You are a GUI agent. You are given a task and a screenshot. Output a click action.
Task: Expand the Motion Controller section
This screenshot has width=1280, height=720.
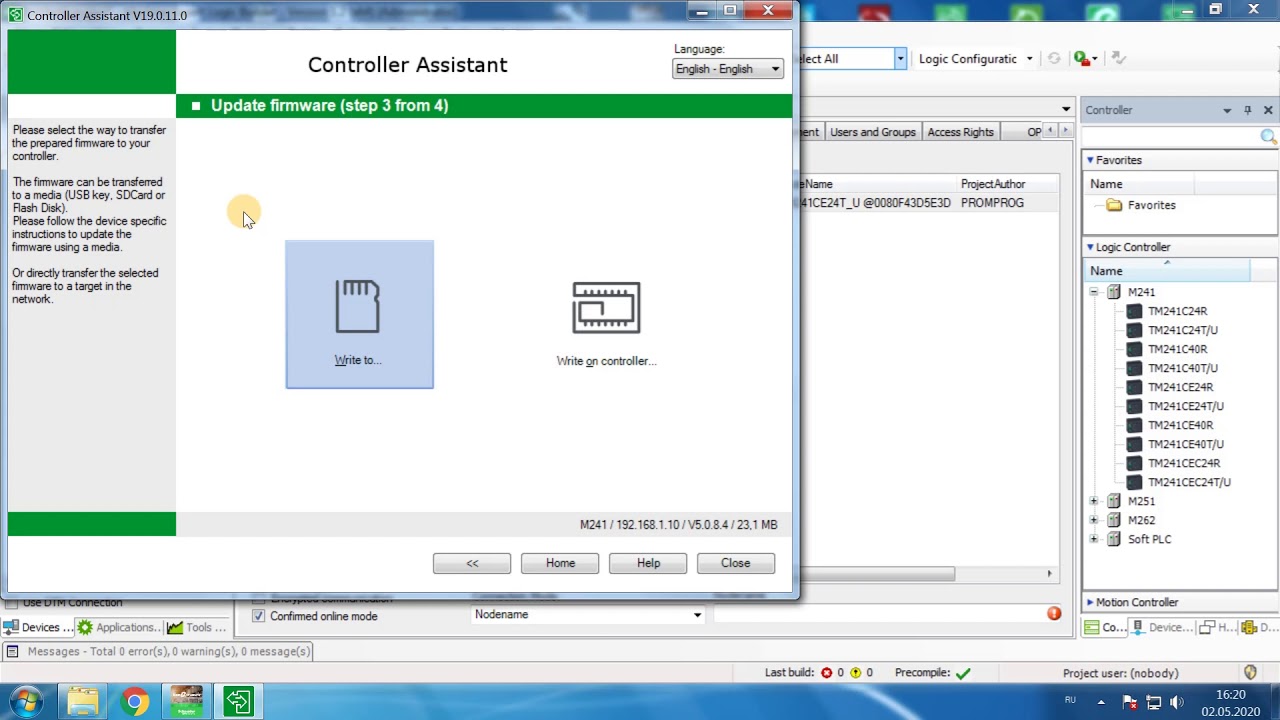[x=1090, y=602]
